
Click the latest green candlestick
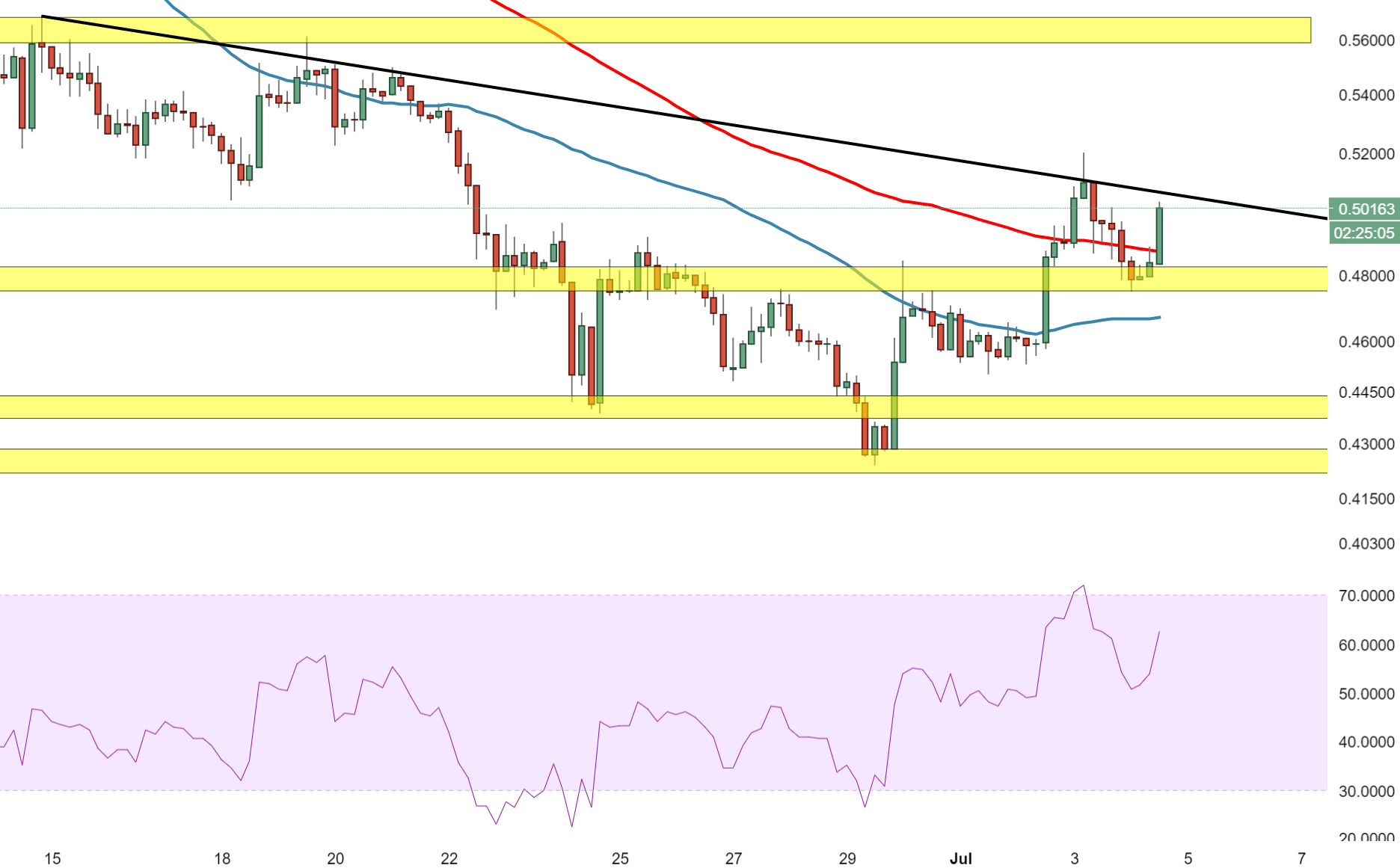click(1159, 236)
